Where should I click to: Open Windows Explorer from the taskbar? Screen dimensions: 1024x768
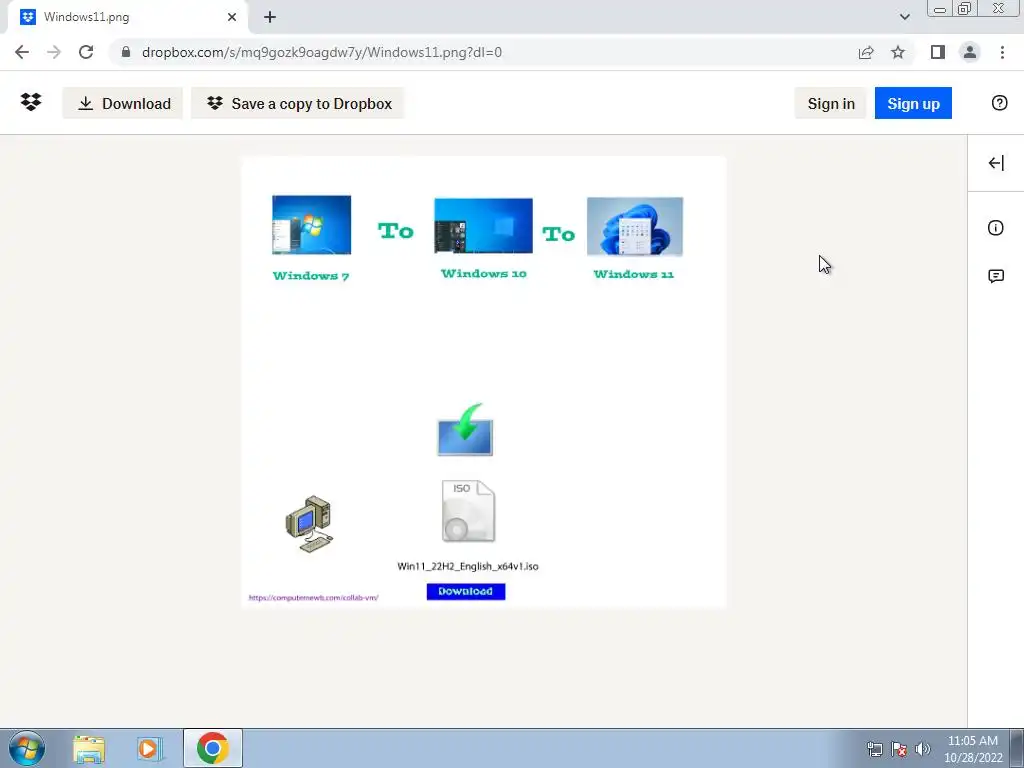89,749
